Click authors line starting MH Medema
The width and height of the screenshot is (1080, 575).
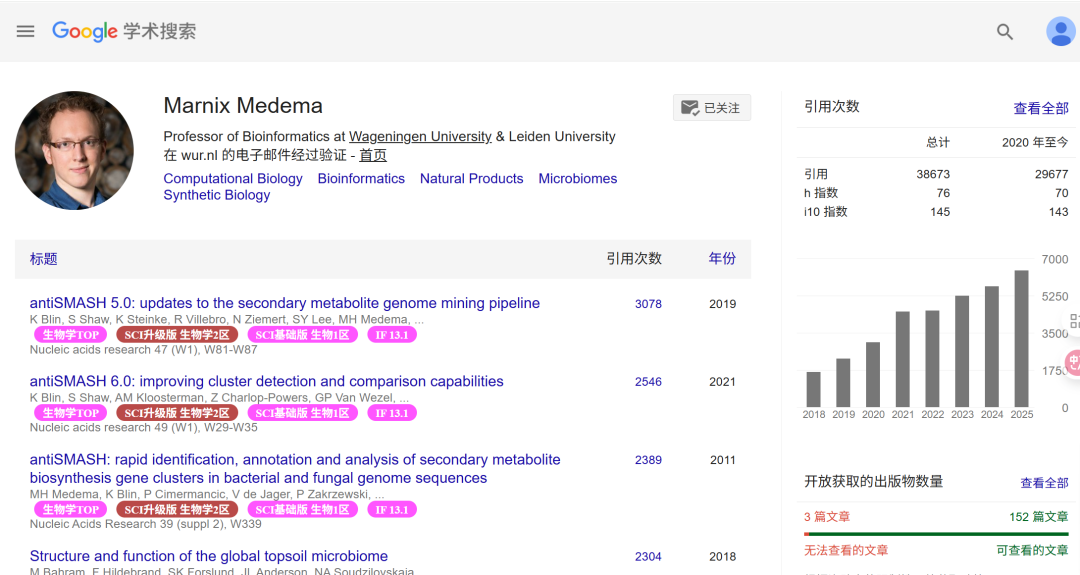pos(207,494)
